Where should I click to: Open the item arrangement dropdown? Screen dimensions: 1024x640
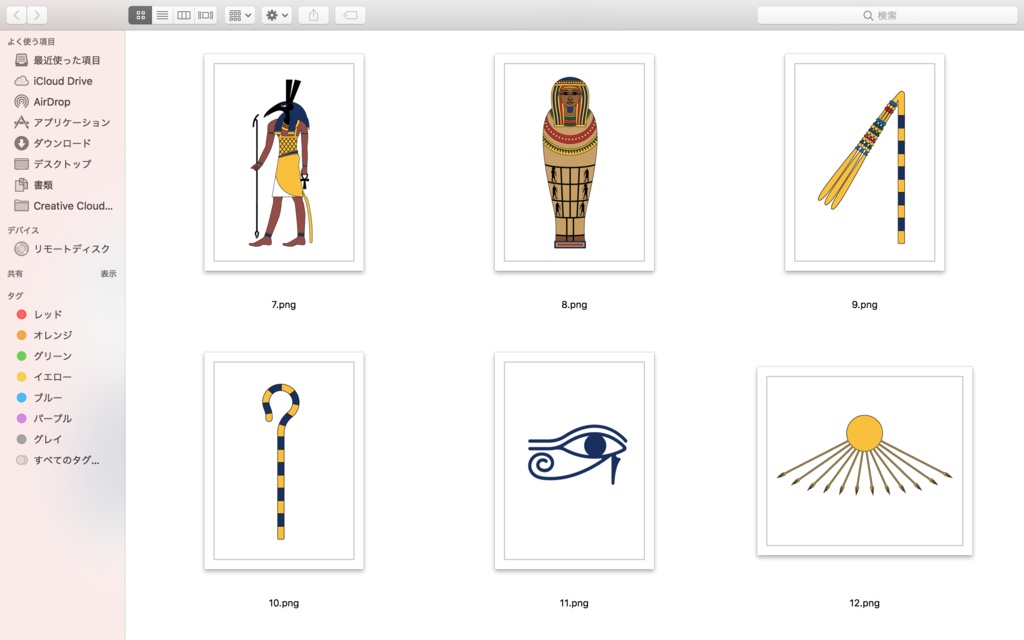point(240,15)
